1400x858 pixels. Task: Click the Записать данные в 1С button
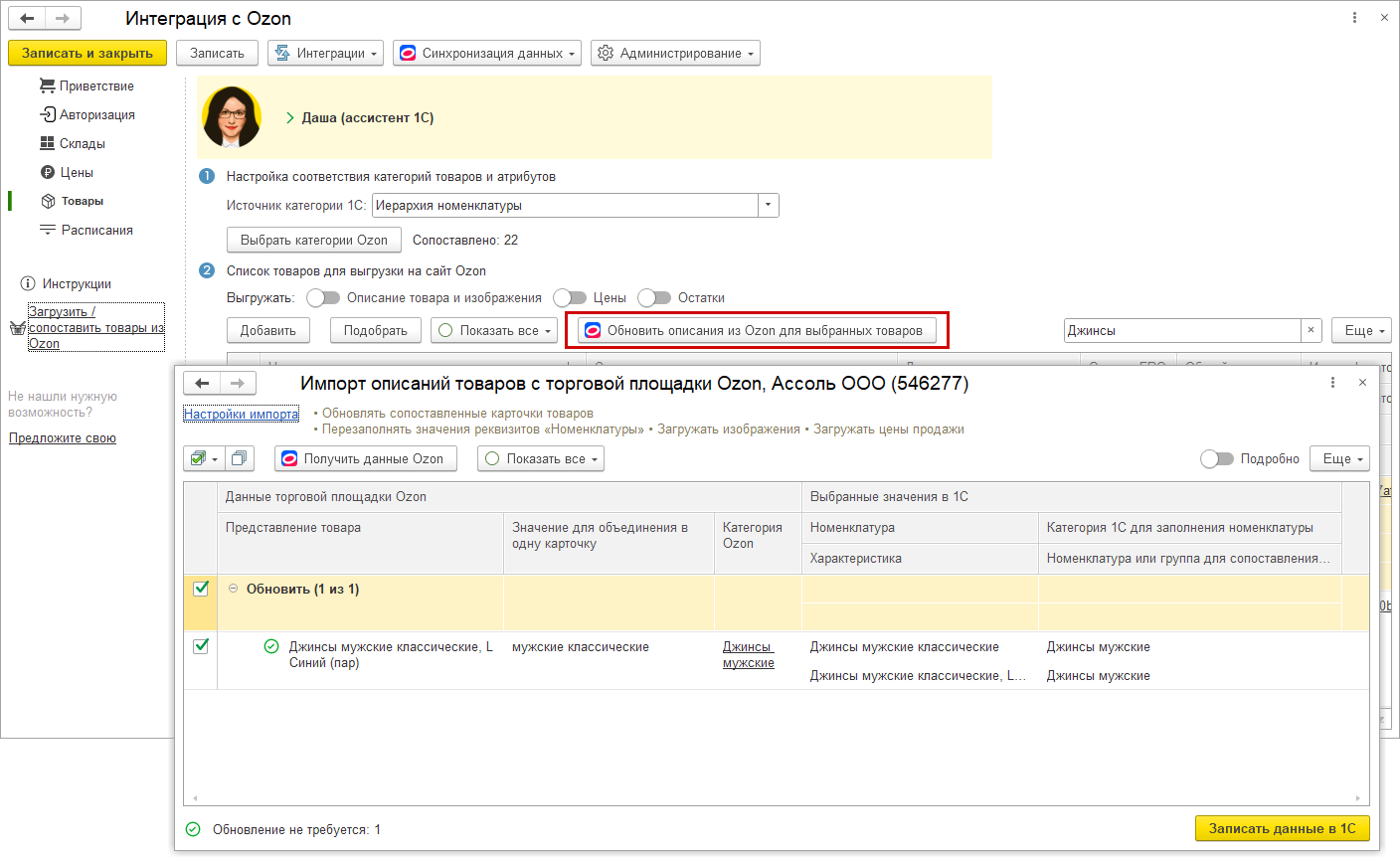click(x=1283, y=828)
